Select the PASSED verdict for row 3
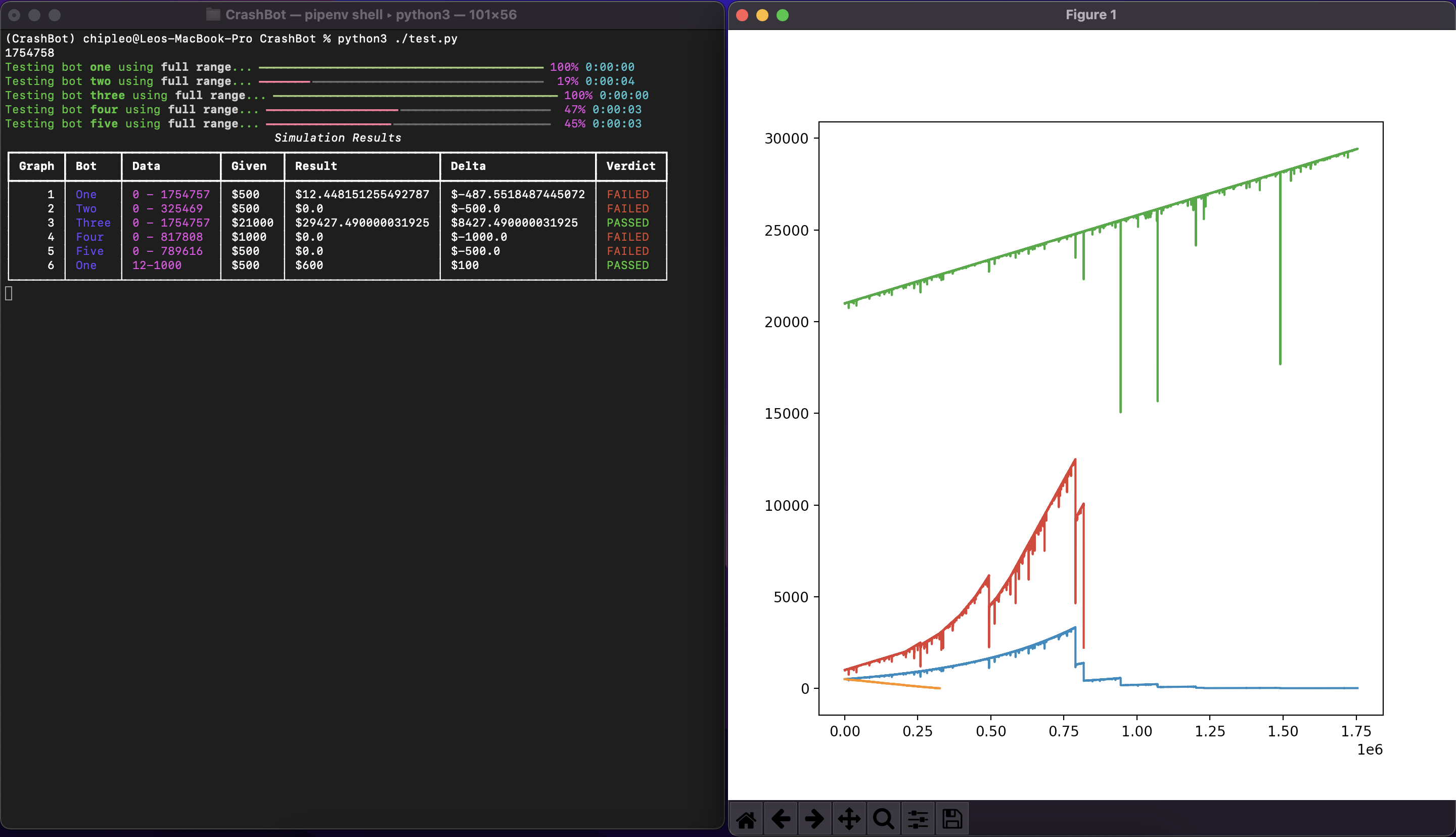This screenshot has height=837, width=1456. 627,222
